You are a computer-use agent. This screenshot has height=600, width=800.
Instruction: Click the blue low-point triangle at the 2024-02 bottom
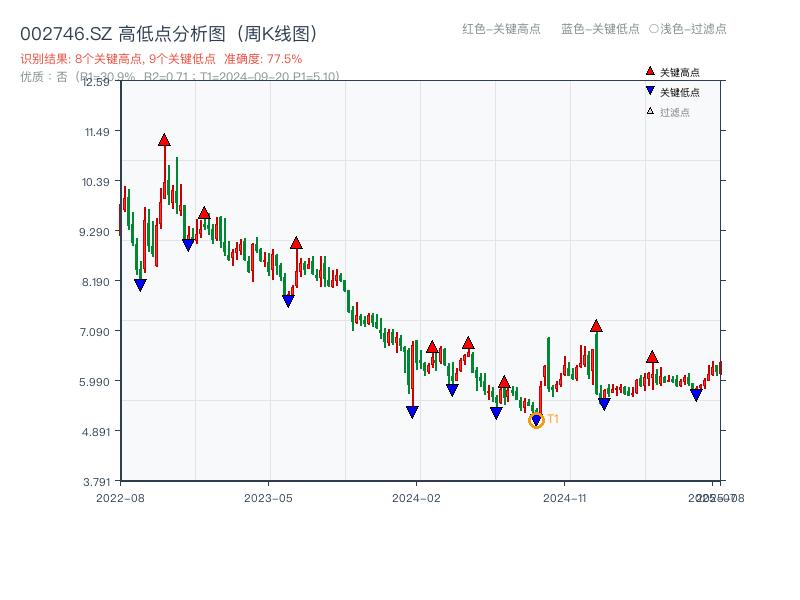tap(413, 412)
